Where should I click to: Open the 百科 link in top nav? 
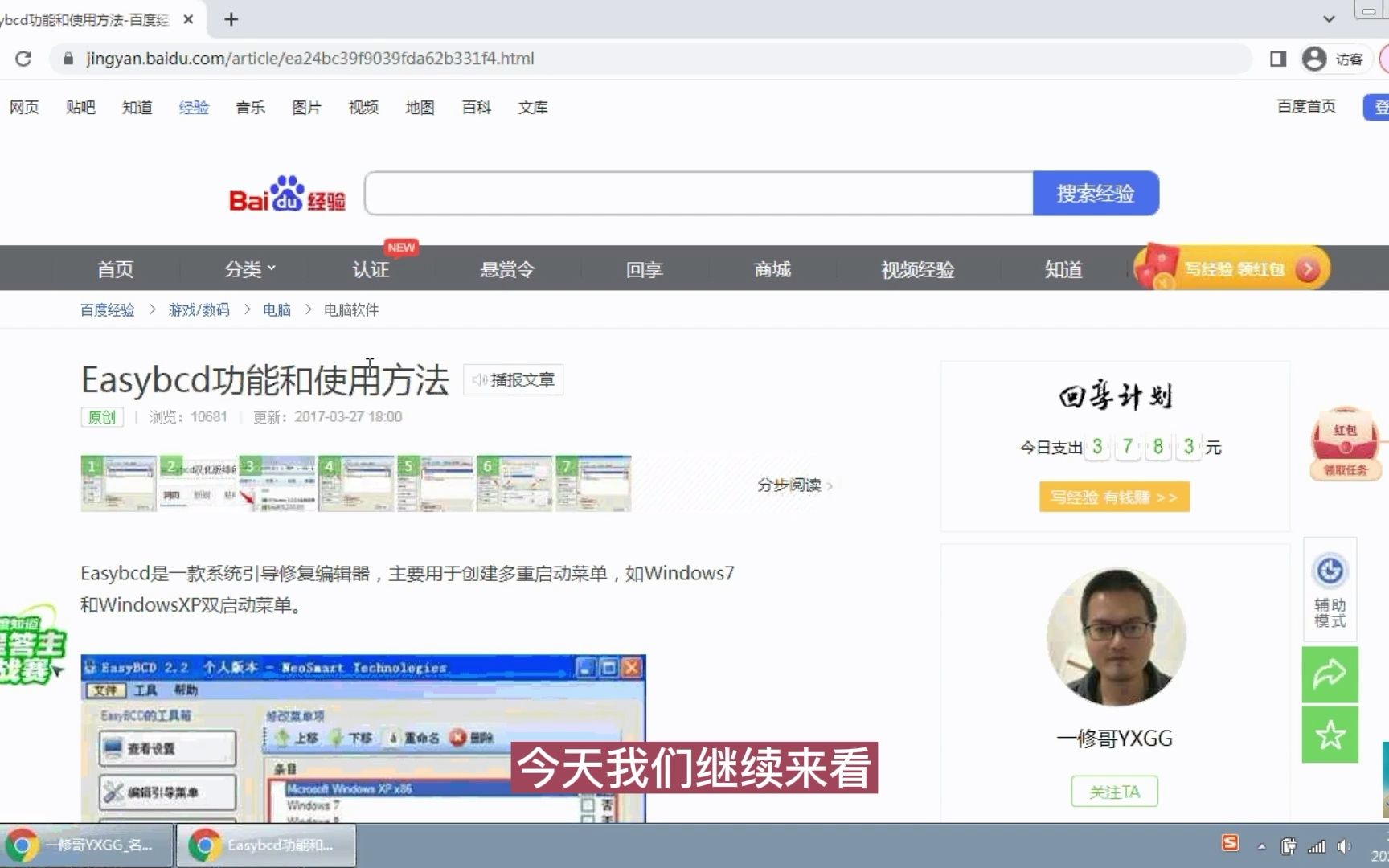click(x=477, y=107)
